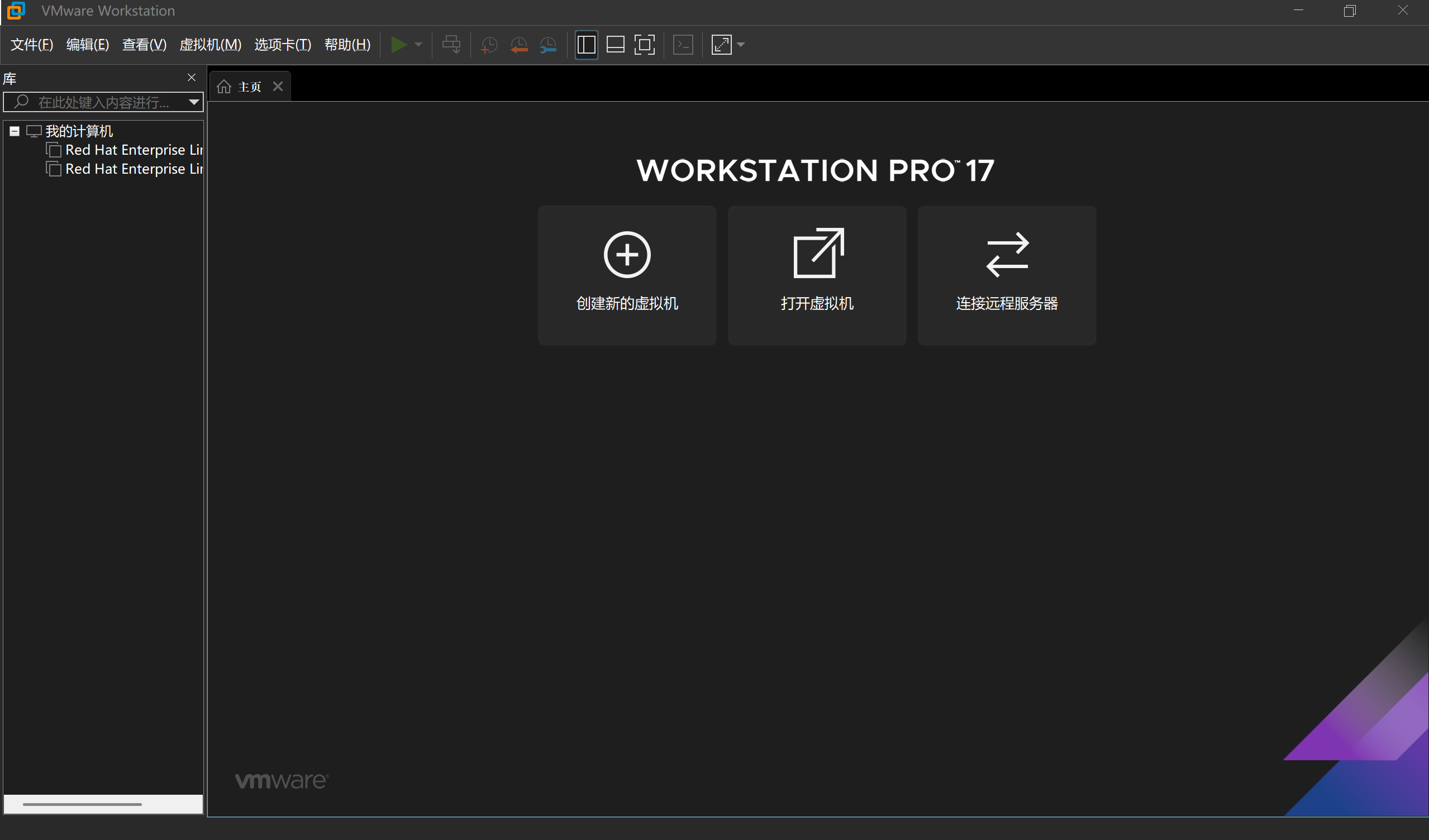The image size is (1429, 840).
Task: Select 我的计算机 in the library tree
Action: coord(79,131)
